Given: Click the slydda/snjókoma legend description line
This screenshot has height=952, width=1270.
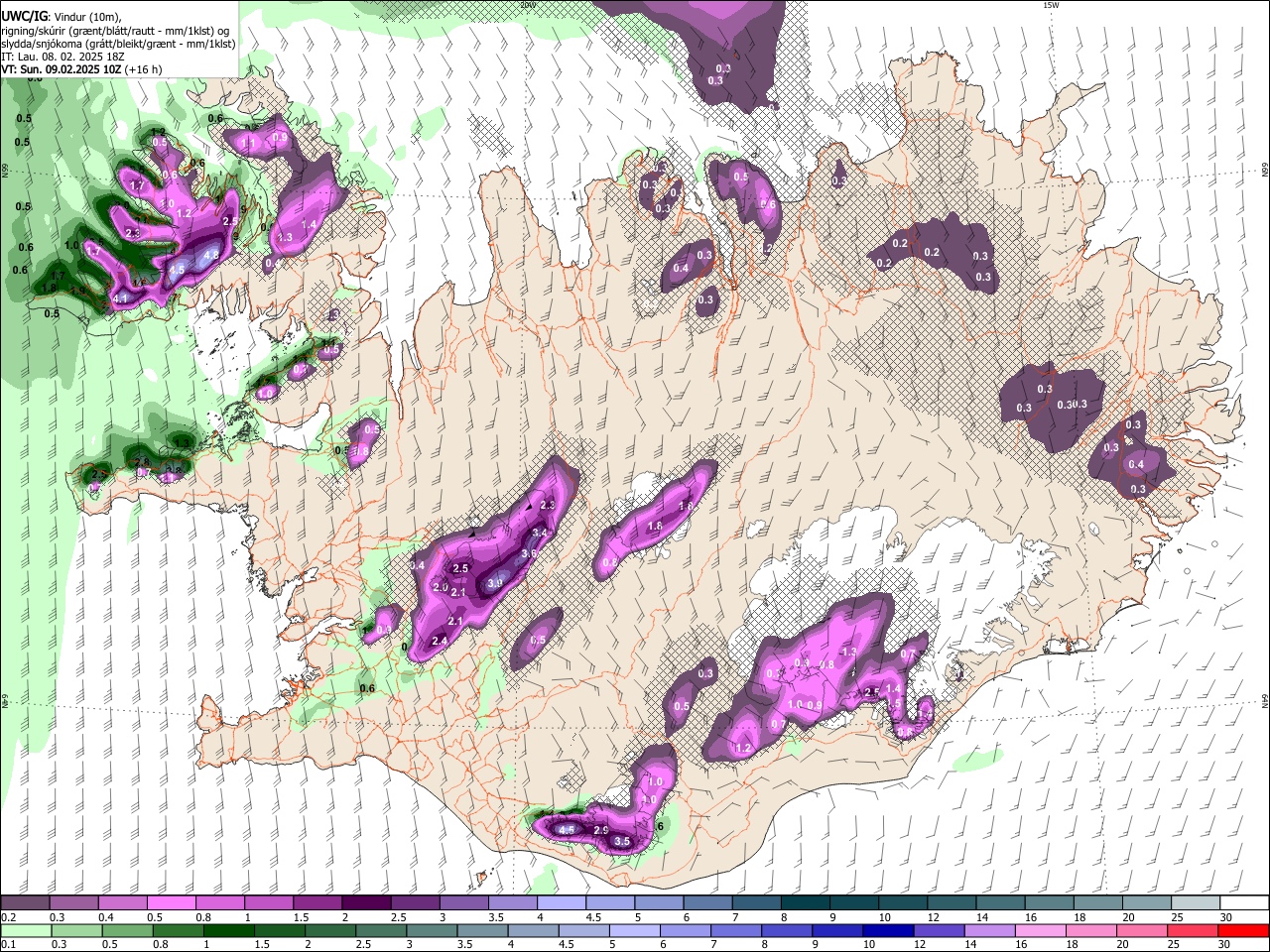Looking at the screenshot, I should (x=118, y=44).
